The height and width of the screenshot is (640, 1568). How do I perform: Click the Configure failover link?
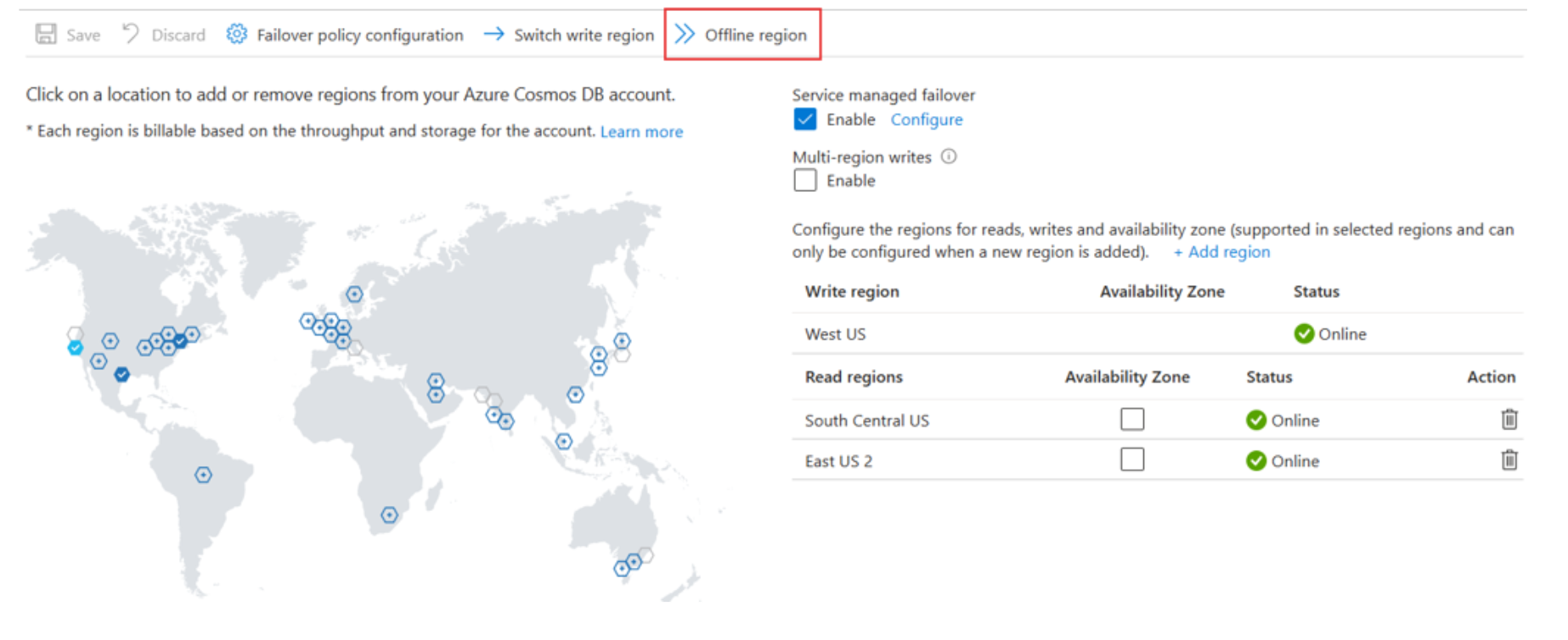(926, 120)
